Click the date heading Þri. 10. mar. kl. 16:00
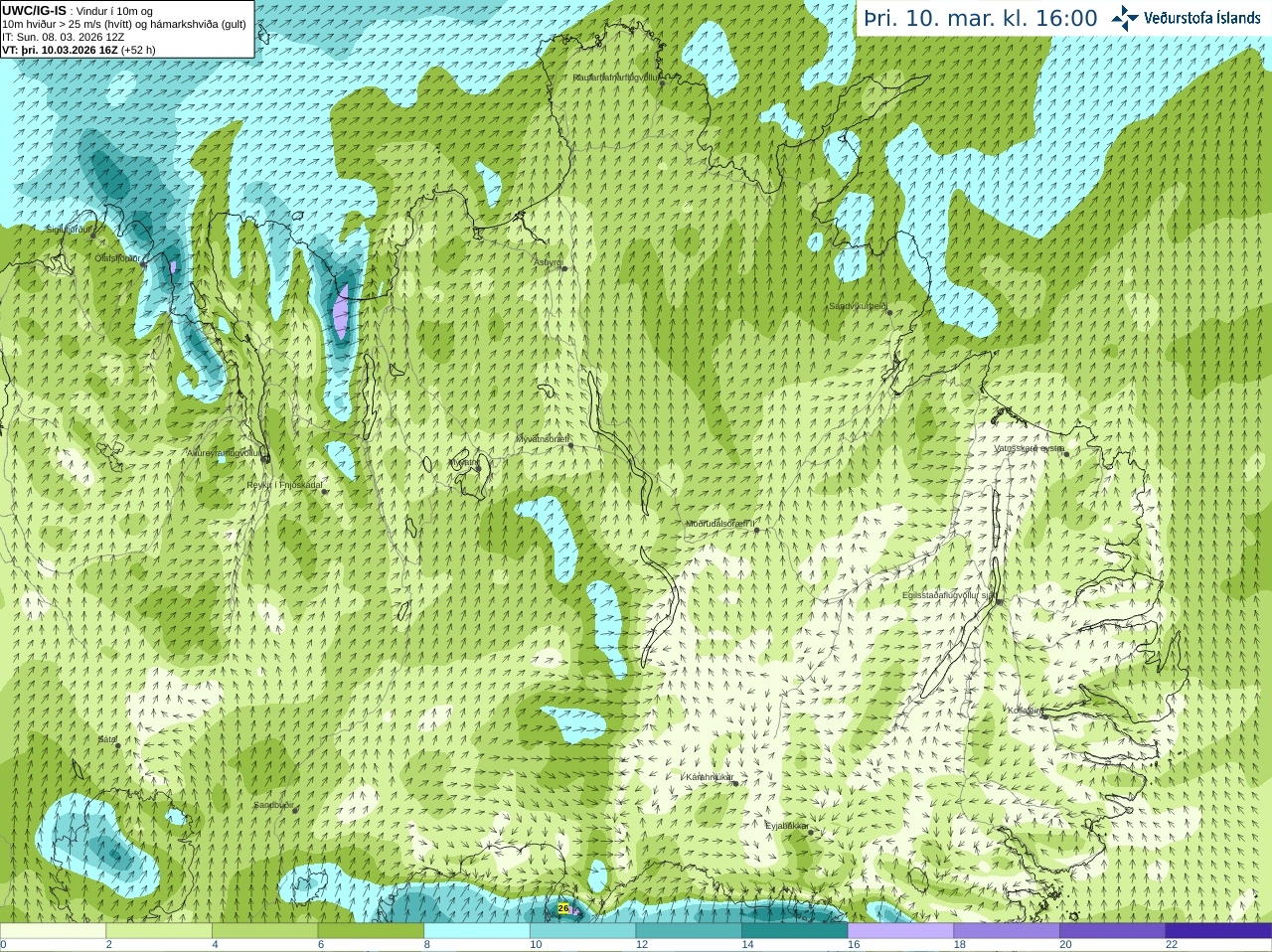This screenshot has width=1272, height=952. click(x=980, y=19)
